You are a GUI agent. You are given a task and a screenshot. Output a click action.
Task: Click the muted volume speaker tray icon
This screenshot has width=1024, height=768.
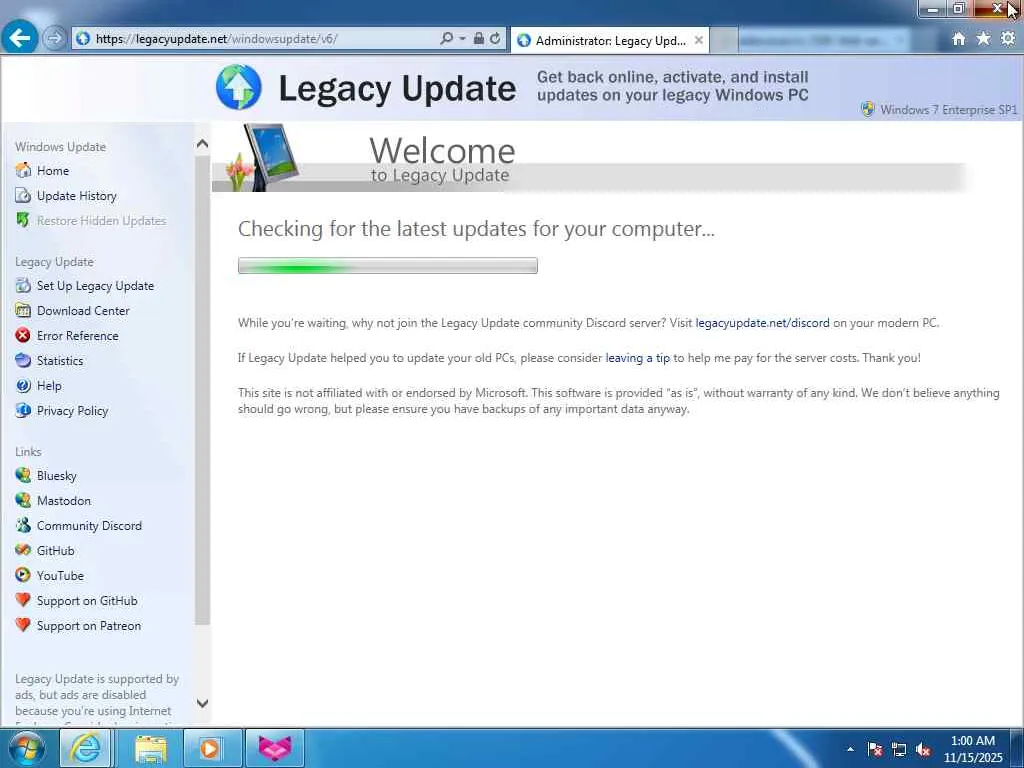coord(923,749)
